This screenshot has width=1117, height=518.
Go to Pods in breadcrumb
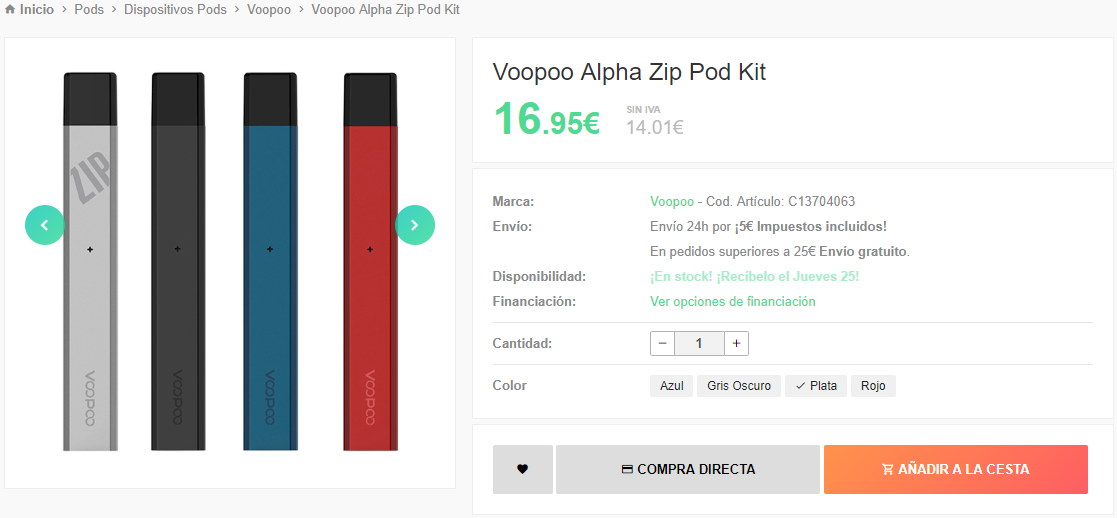(89, 10)
